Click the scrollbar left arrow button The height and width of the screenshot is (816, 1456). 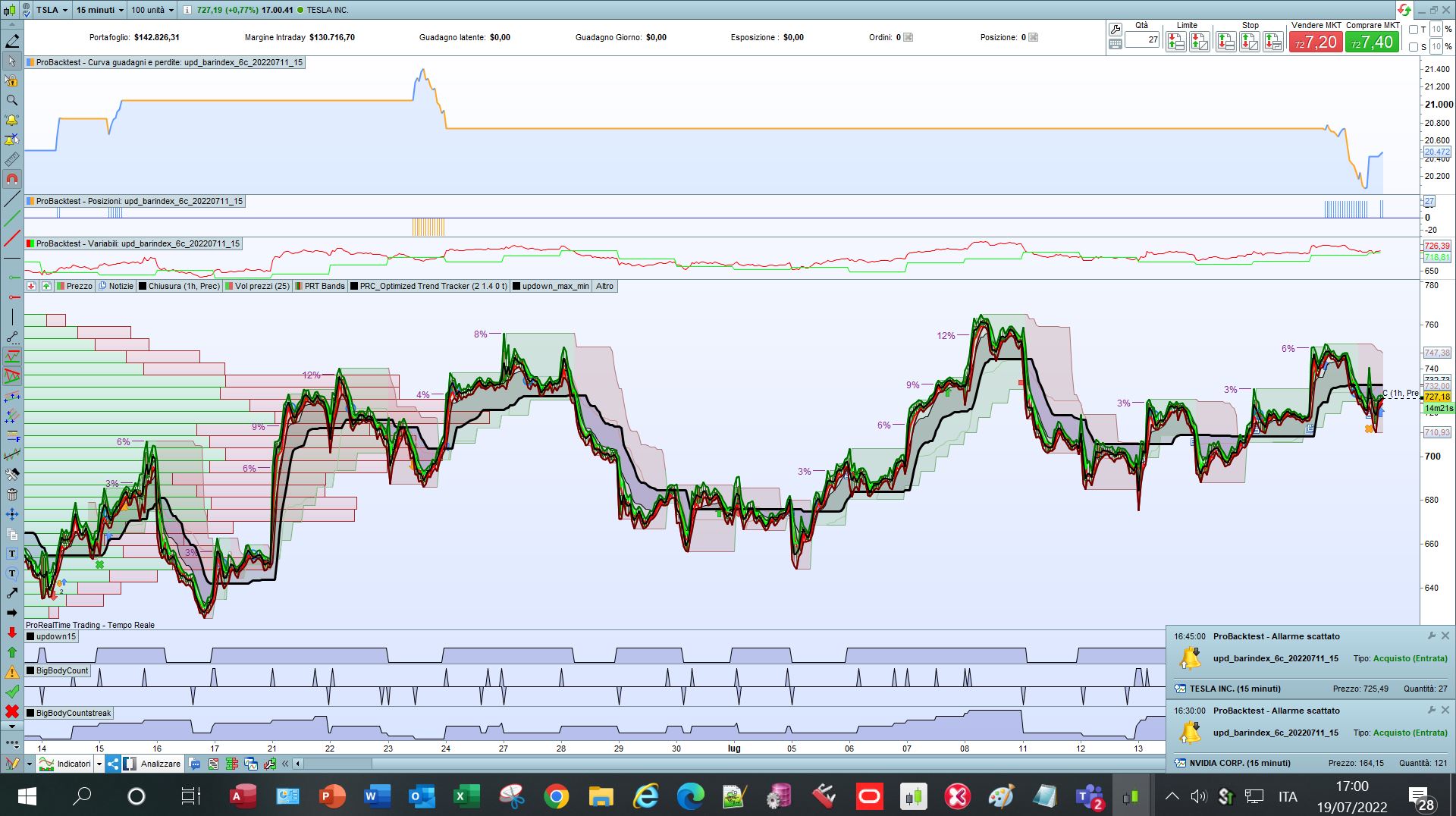coord(298,764)
